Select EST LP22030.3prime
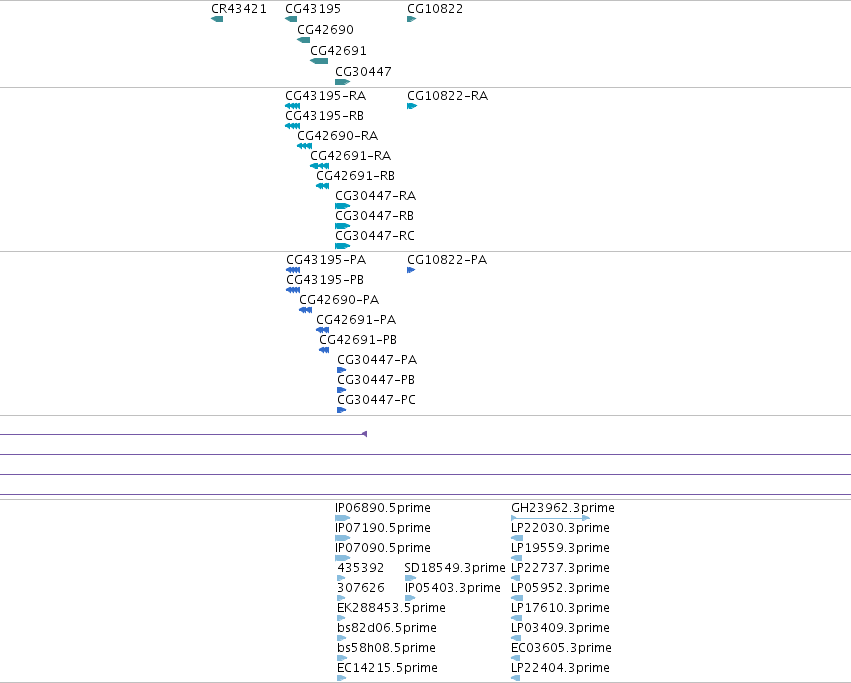 [517, 538]
